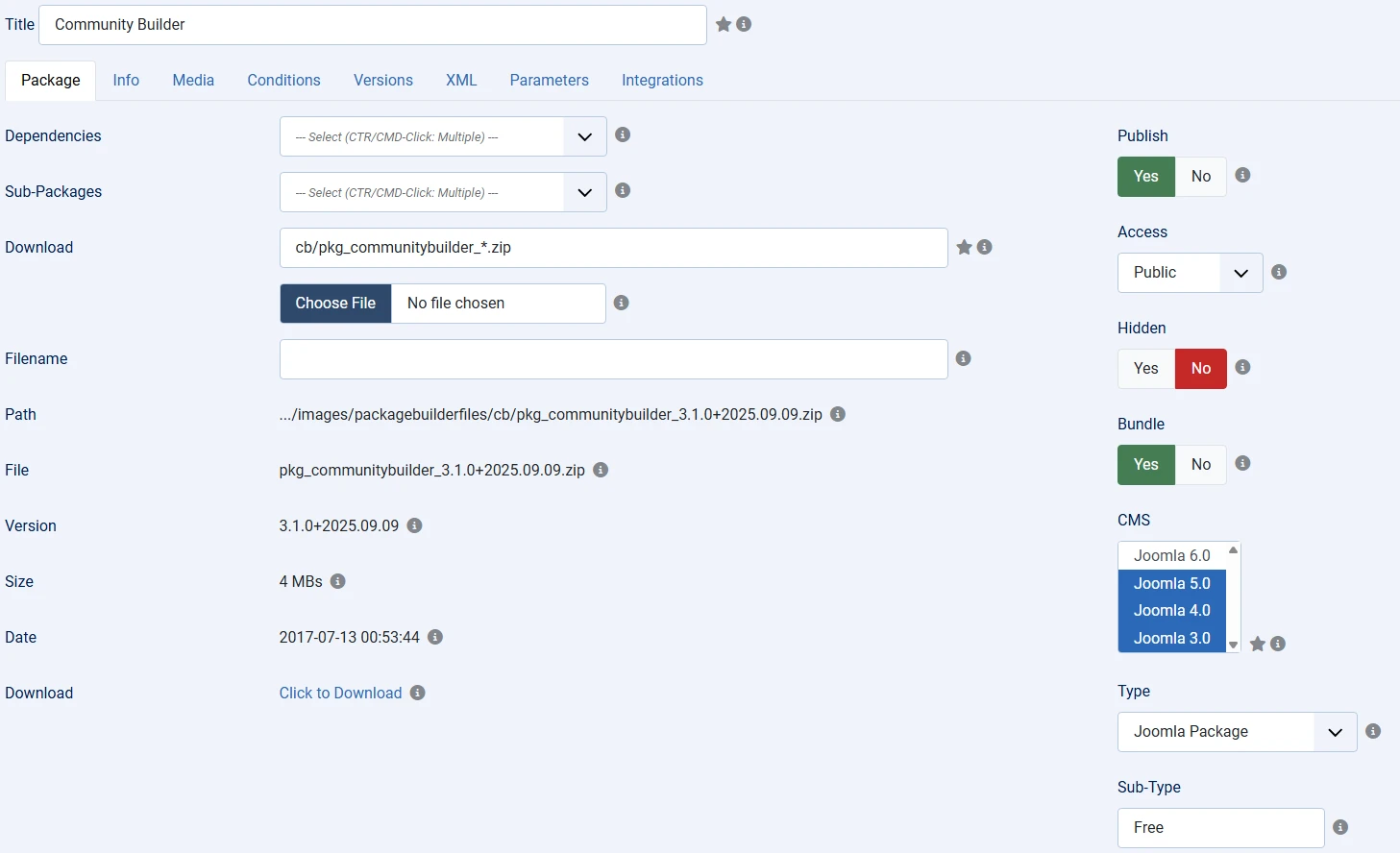Select Joomla 6.0 in CMS list
This screenshot has width=1400, height=853.
click(1171, 556)
